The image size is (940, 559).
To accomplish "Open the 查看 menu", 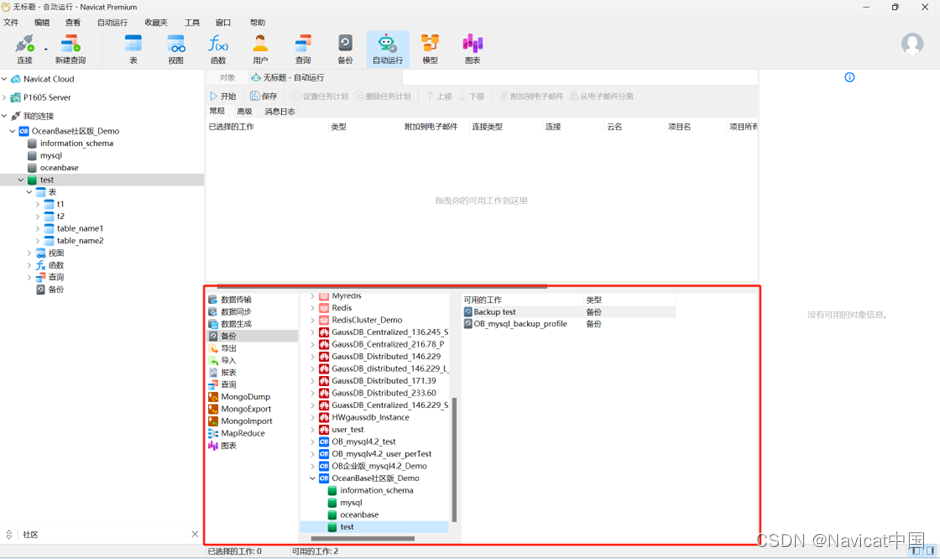I will 73,22.
